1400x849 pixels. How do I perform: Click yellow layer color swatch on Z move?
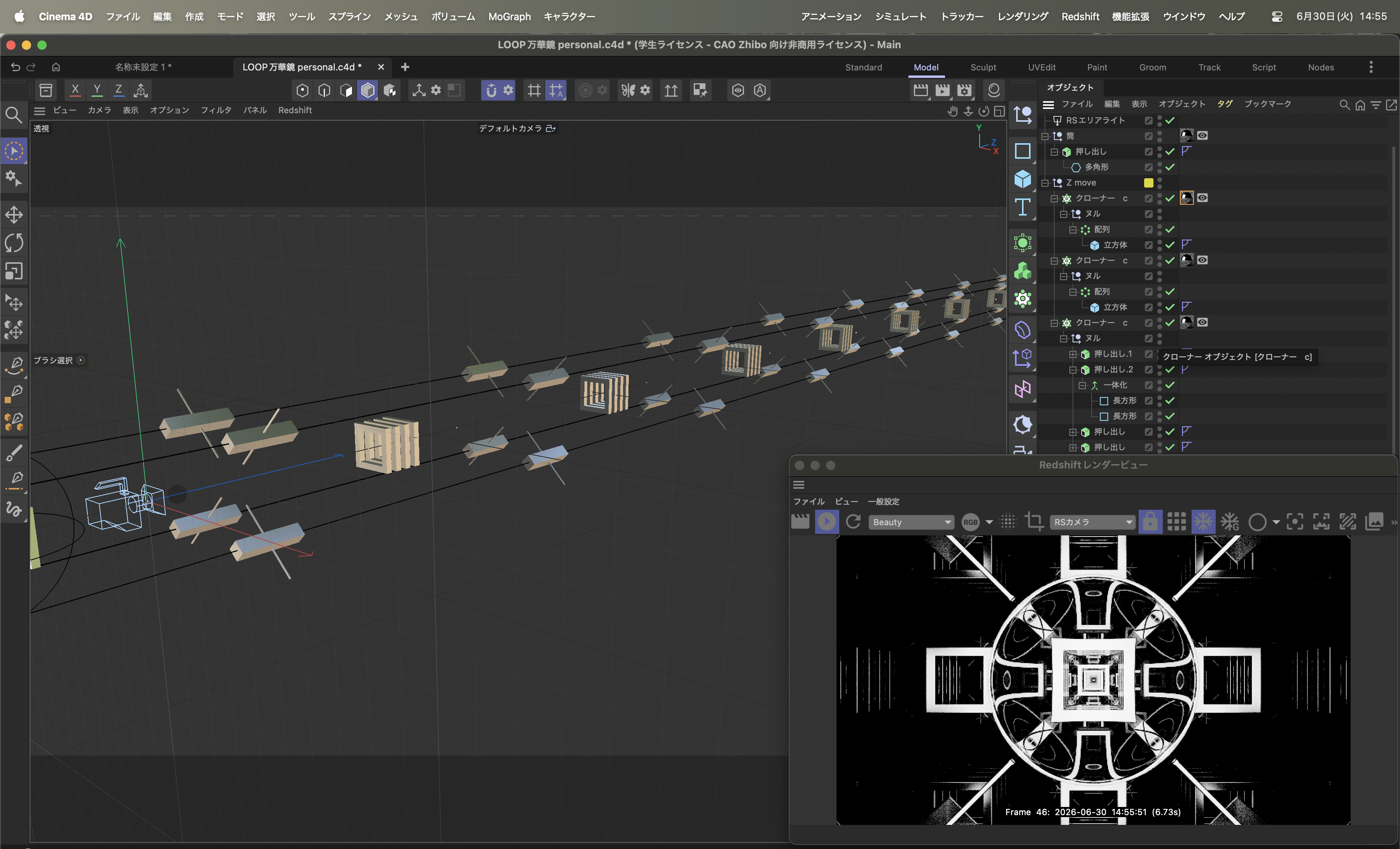(1148, 183)
